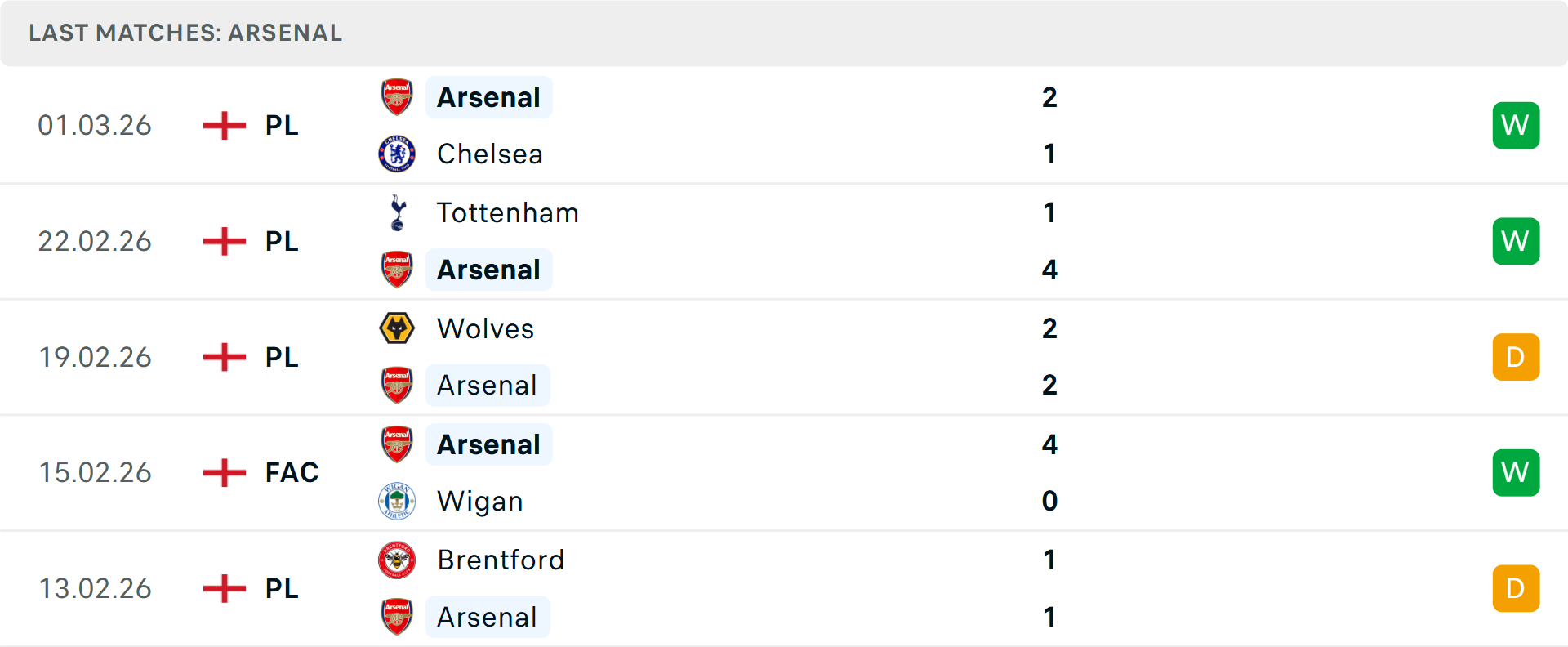Viewport: 1568px width, 647px height.
Task: Click the green W badge for the Chelsea match
Action: 1516,125
